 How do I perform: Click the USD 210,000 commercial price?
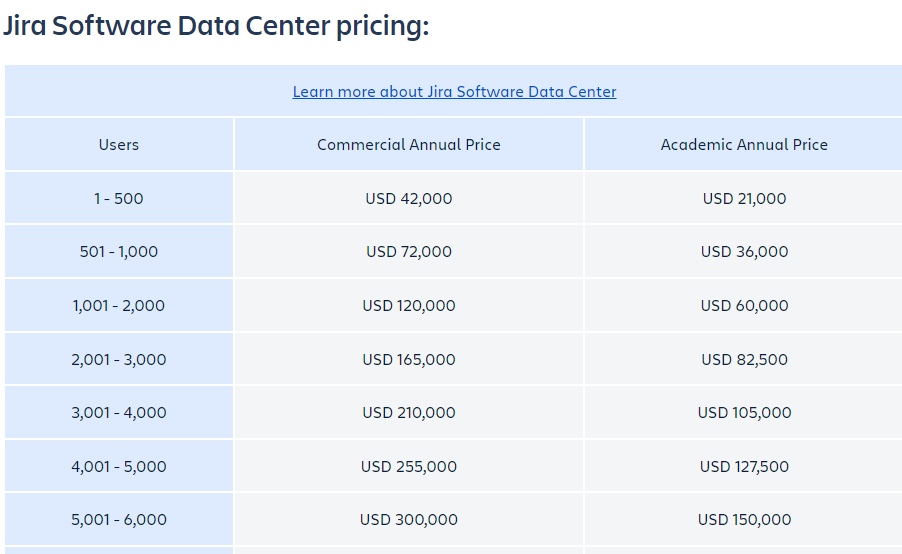click(x=409, y=413)
